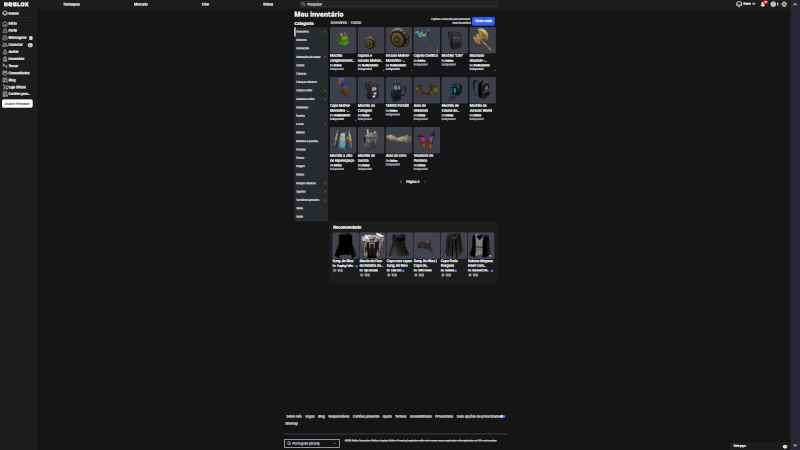Click the Roblox logo
This screenshot has height=450, width=800.
[x=16, y=4]
